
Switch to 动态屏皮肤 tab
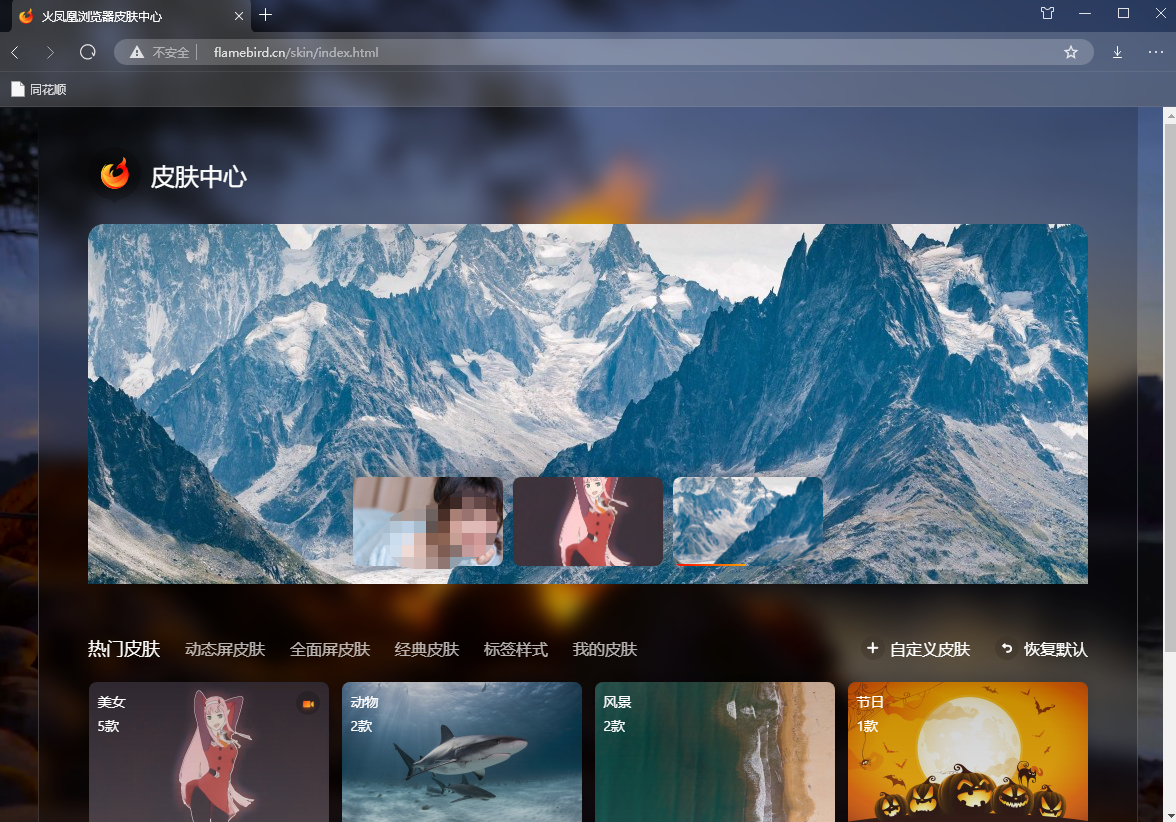coord(225,650)
